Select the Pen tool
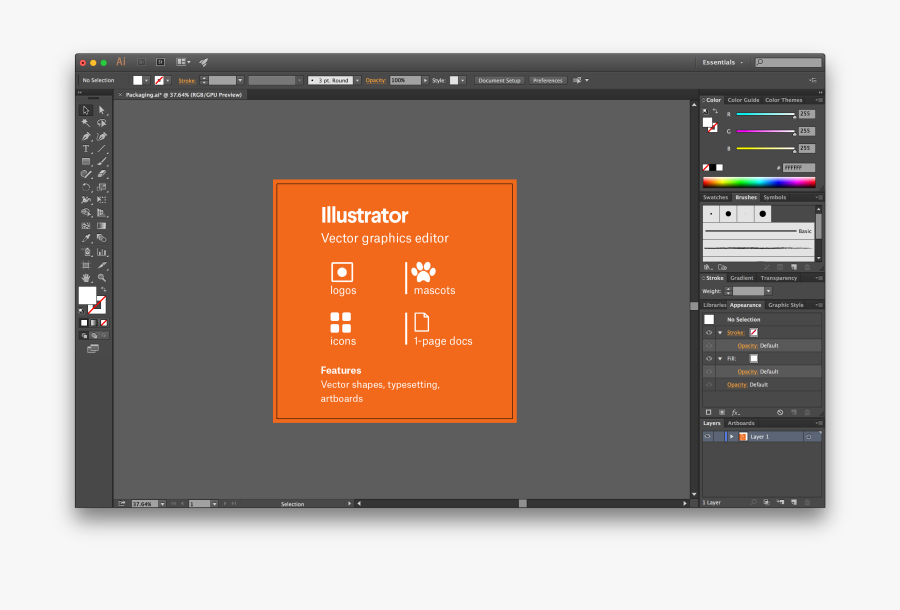900x610 pixels. pyautogui.click(x=85, y=136)
